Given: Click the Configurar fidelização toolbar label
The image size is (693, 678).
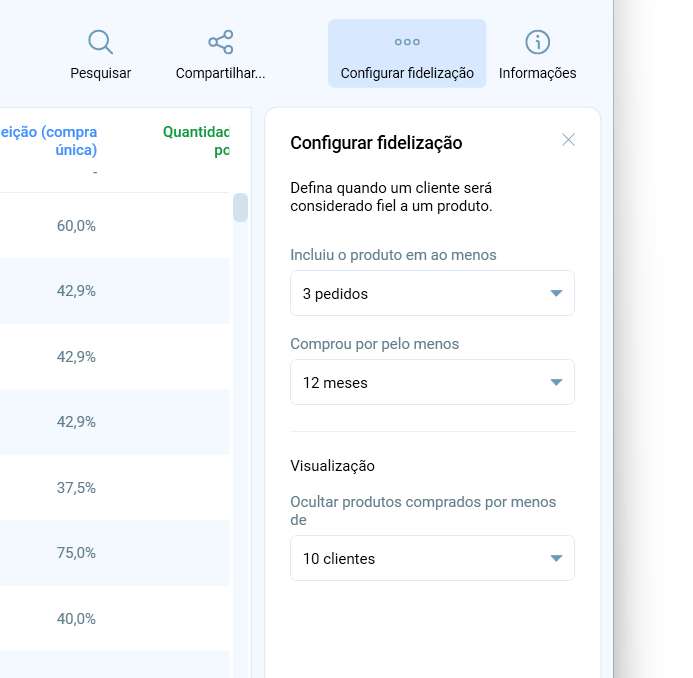Looking at the screenshot, I should coord(407,73).
